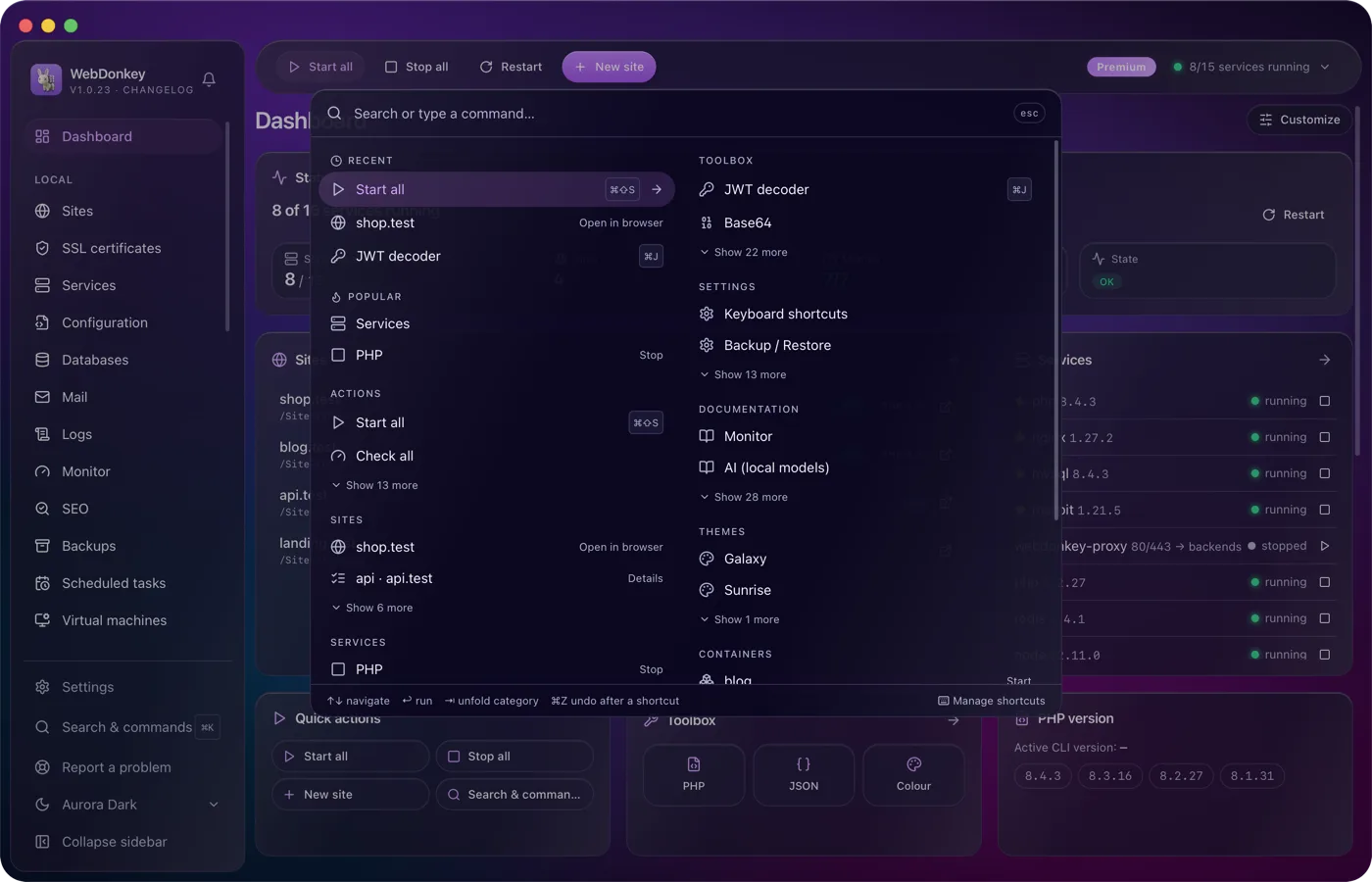This screenshot has width=1372, height=882.
Task: Choose api · api.test in the Sites list
Action: [497, 578]
